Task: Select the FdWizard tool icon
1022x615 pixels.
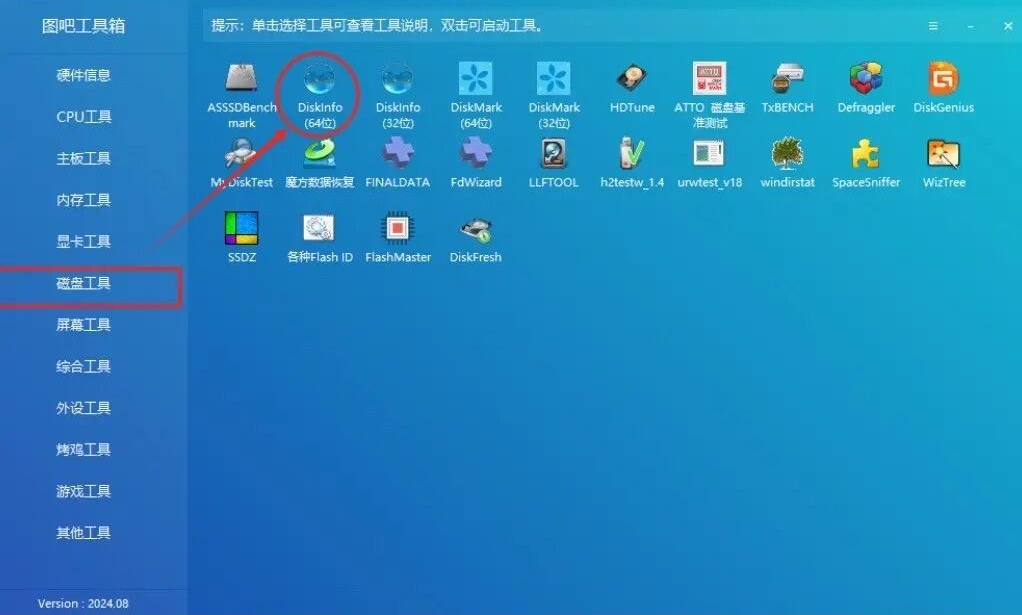Action: click(x=476, y=154)
